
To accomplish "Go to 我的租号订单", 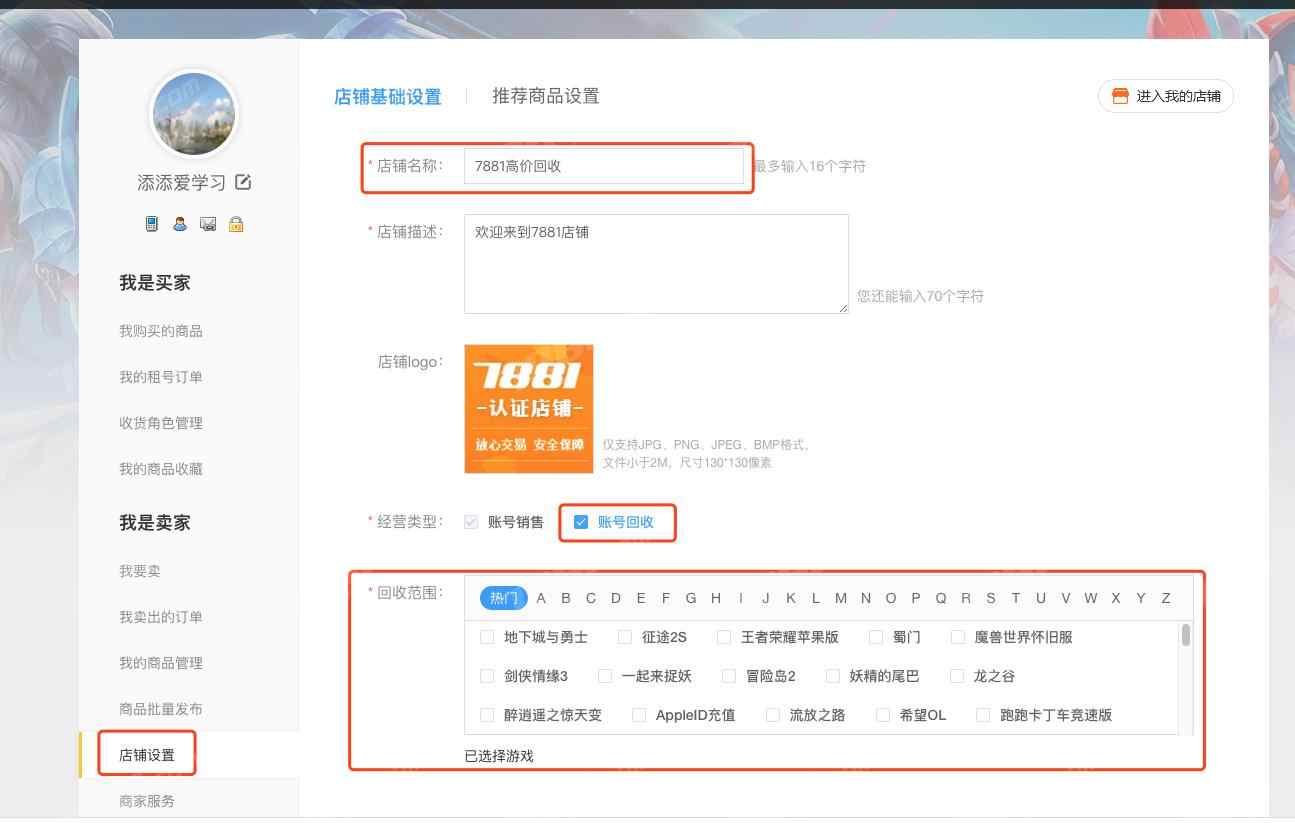I will [161, 377].
